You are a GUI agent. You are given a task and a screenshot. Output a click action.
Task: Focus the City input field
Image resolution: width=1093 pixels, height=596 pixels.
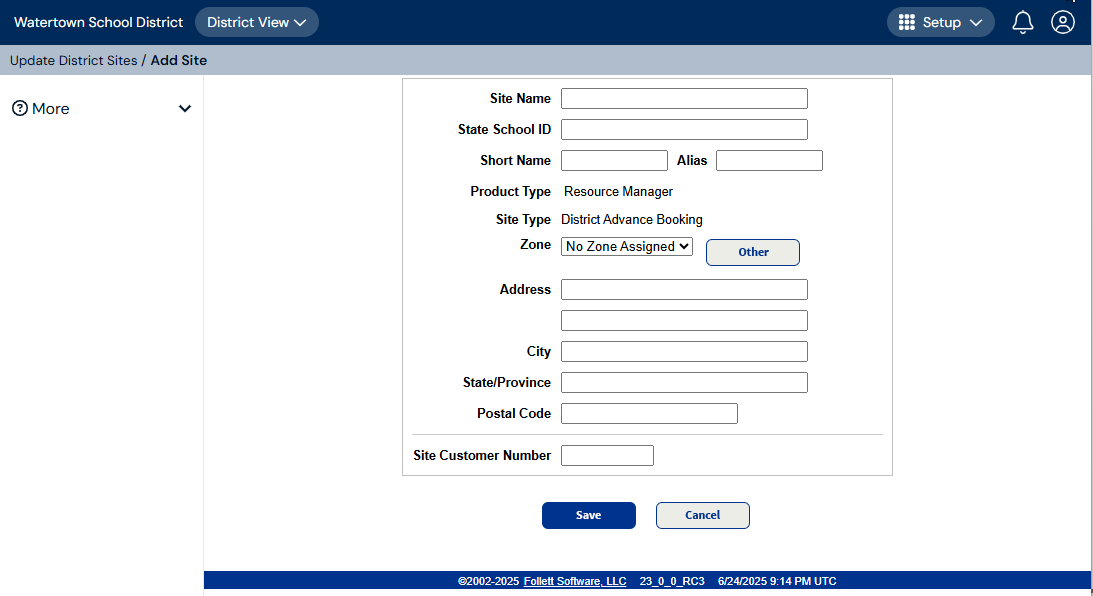(x=684, y=352)
